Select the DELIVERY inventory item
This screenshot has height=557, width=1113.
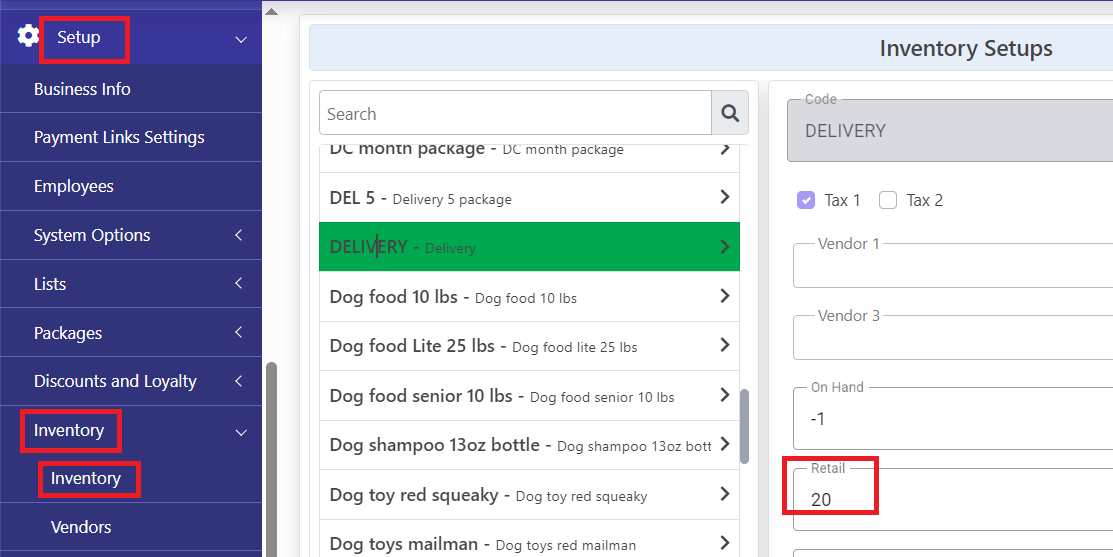pyautogui.click(x=530, y=247)
